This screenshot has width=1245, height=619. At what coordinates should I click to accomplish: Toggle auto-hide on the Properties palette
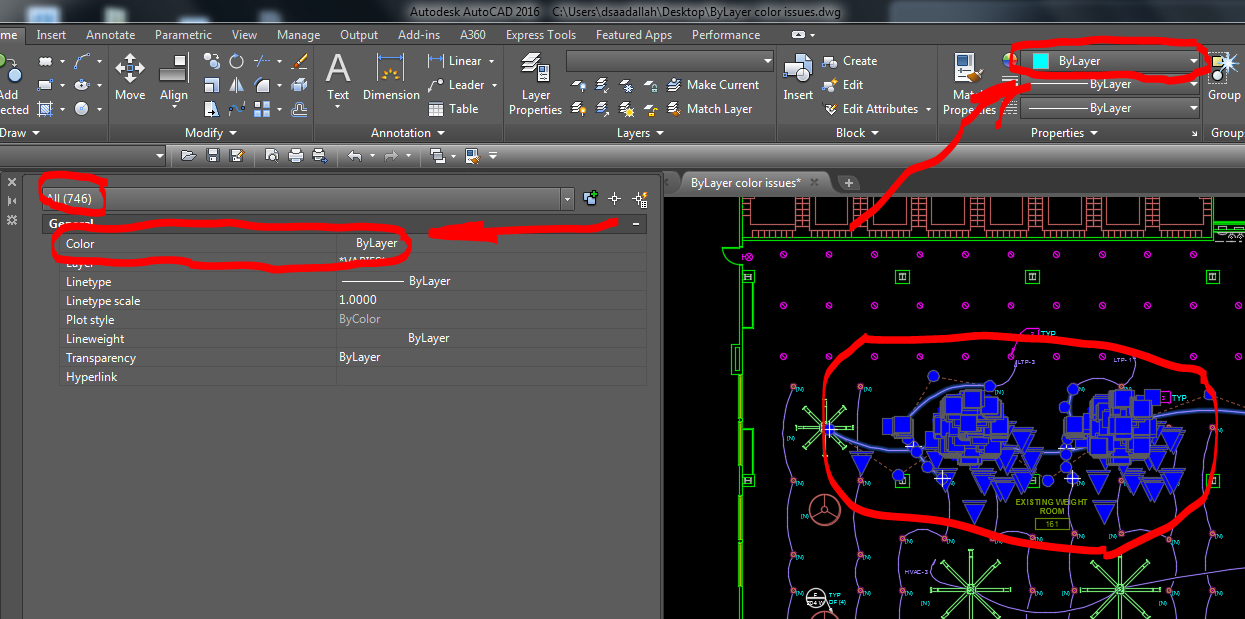(14, 199)
